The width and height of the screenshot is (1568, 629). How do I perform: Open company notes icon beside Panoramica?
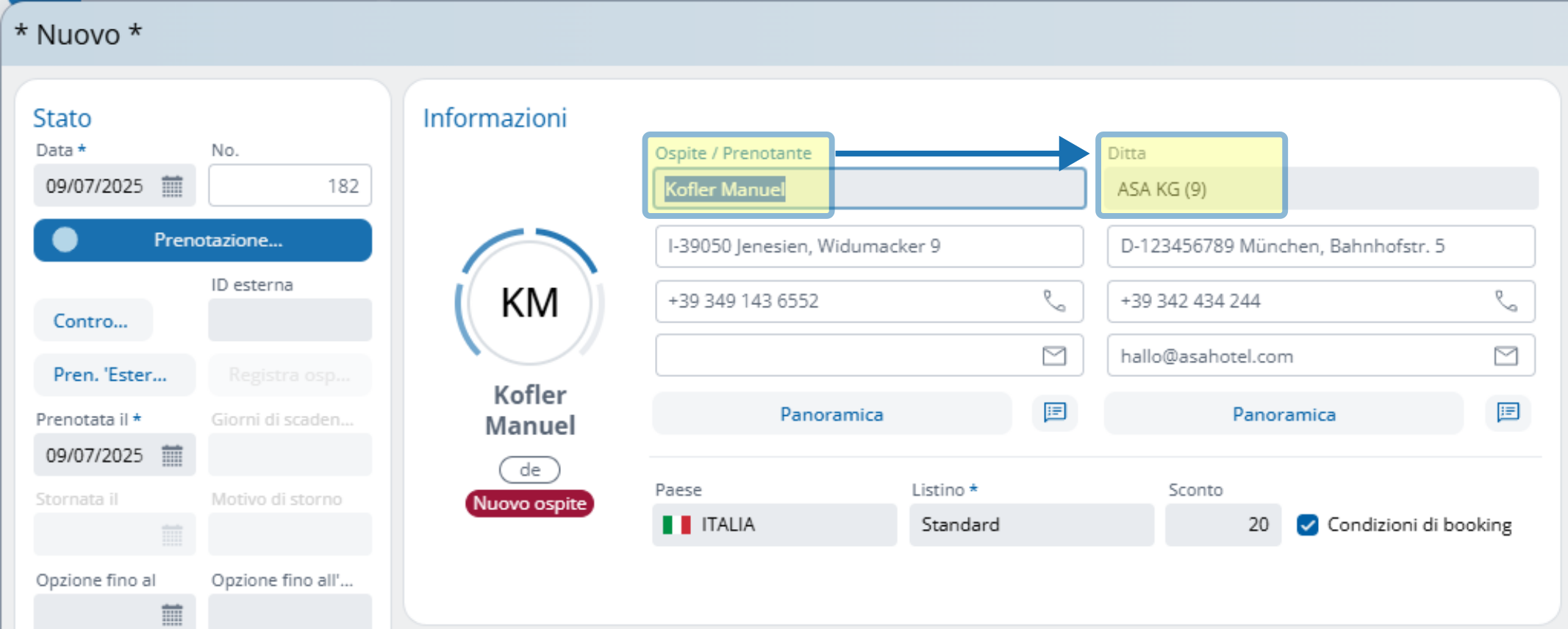1508,413
